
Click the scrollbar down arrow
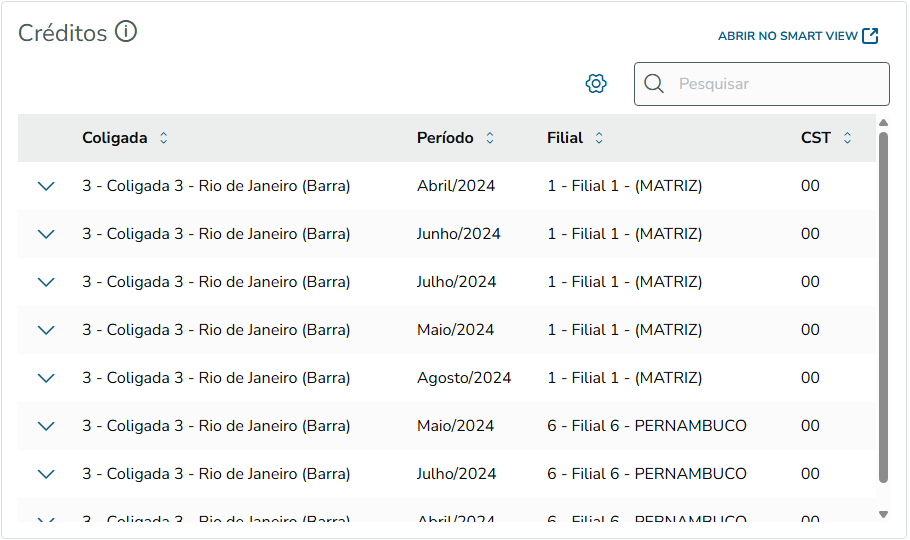[x=883, y=514]
